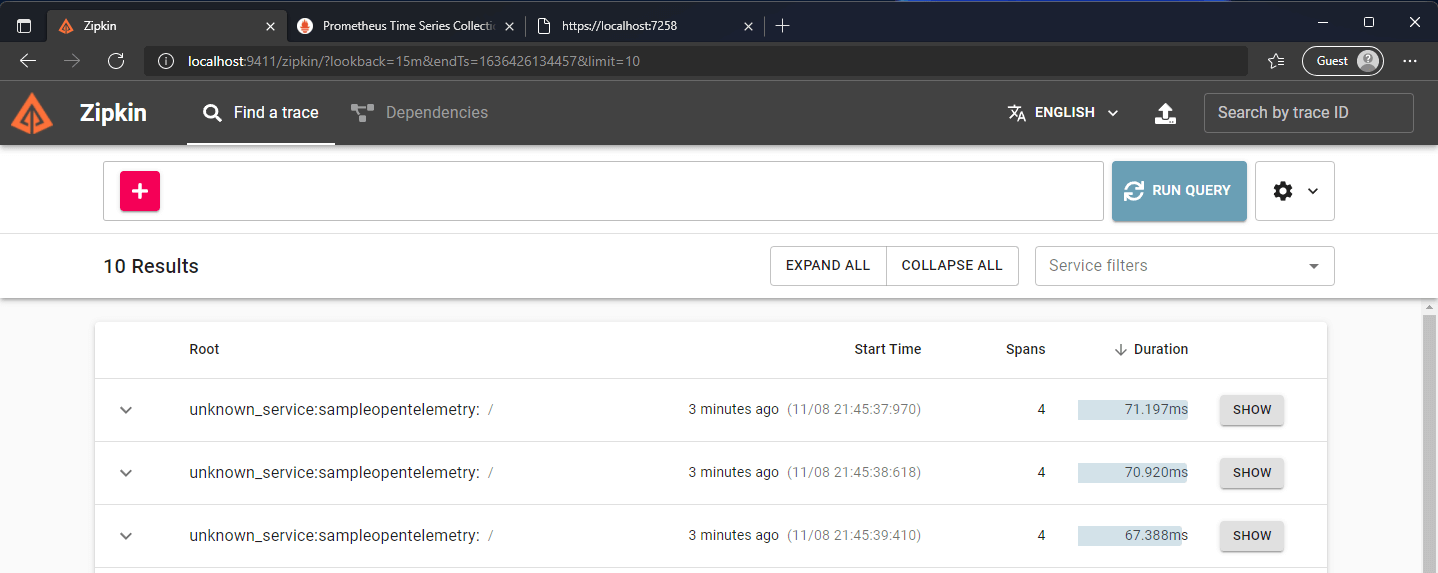
Task: Click the 70.920ms duration bar
Action: [x=1133, y=473]
